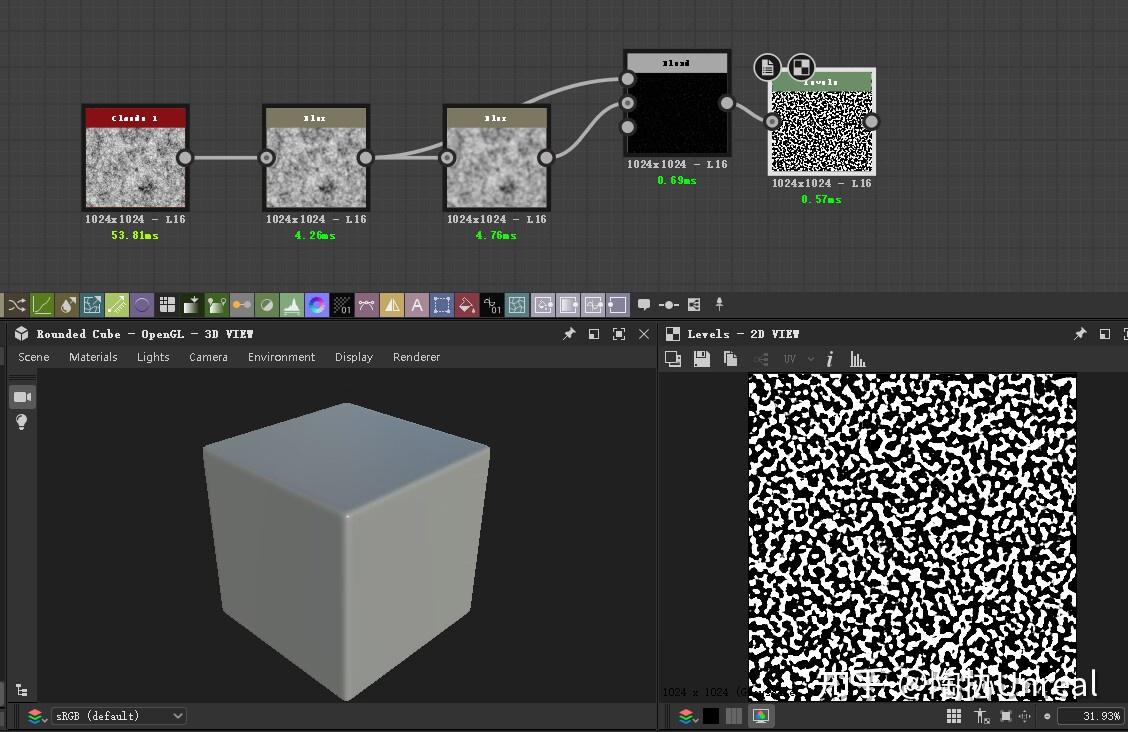
Task: Click the black background color swatch in the 2D view
Action: tap(713, 716)
